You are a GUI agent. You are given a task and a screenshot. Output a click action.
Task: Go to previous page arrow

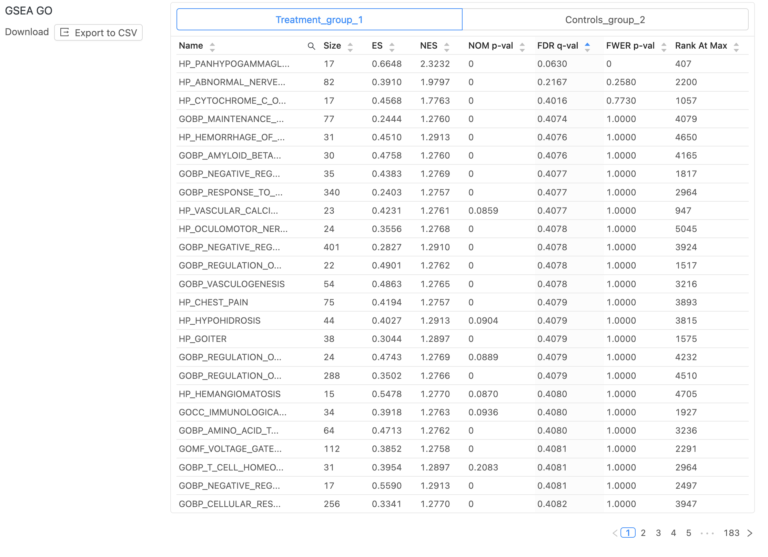[x=614, y=533]
